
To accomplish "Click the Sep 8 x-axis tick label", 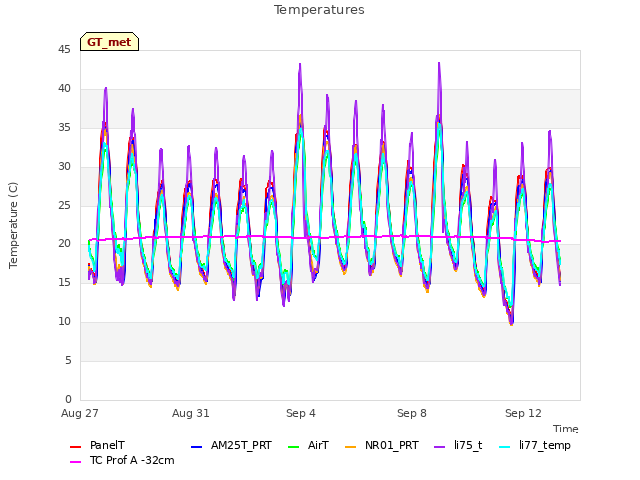I will coord(412,413).
